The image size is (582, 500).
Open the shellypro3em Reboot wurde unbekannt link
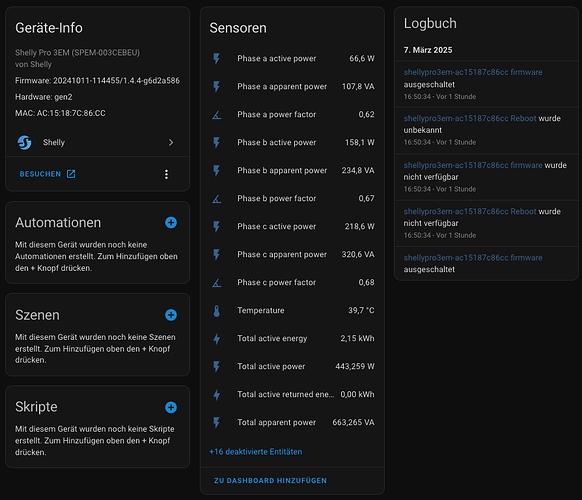pos(470,118)
